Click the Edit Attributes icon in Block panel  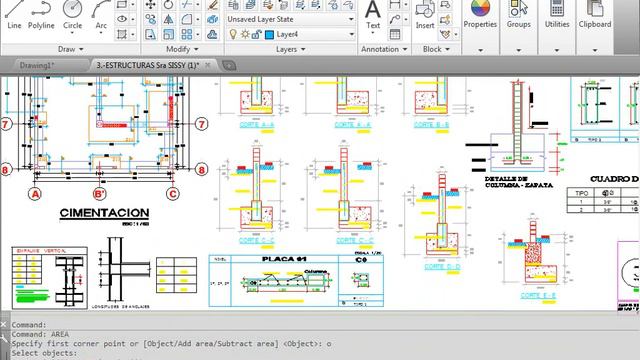pos(445,34)
